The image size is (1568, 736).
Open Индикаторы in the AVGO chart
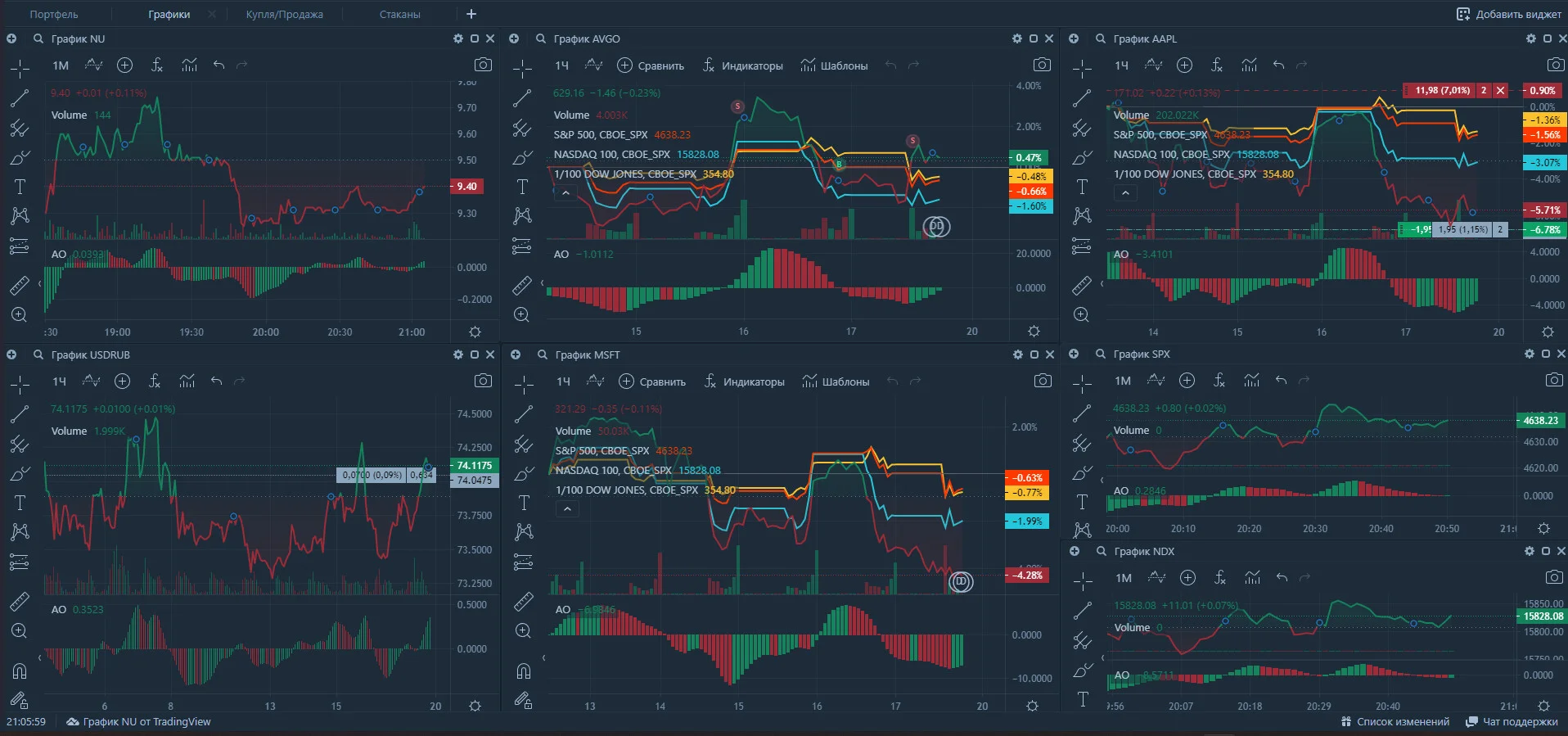point(742,65)
